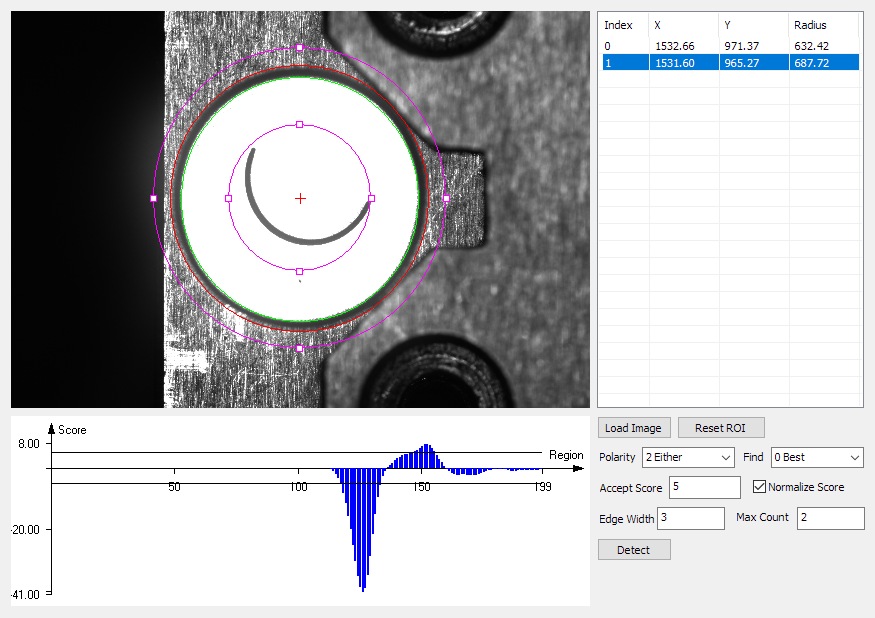Screen dimensions: 875x618
Task: Click the Accept Score input field
Action: click(705, 487)
